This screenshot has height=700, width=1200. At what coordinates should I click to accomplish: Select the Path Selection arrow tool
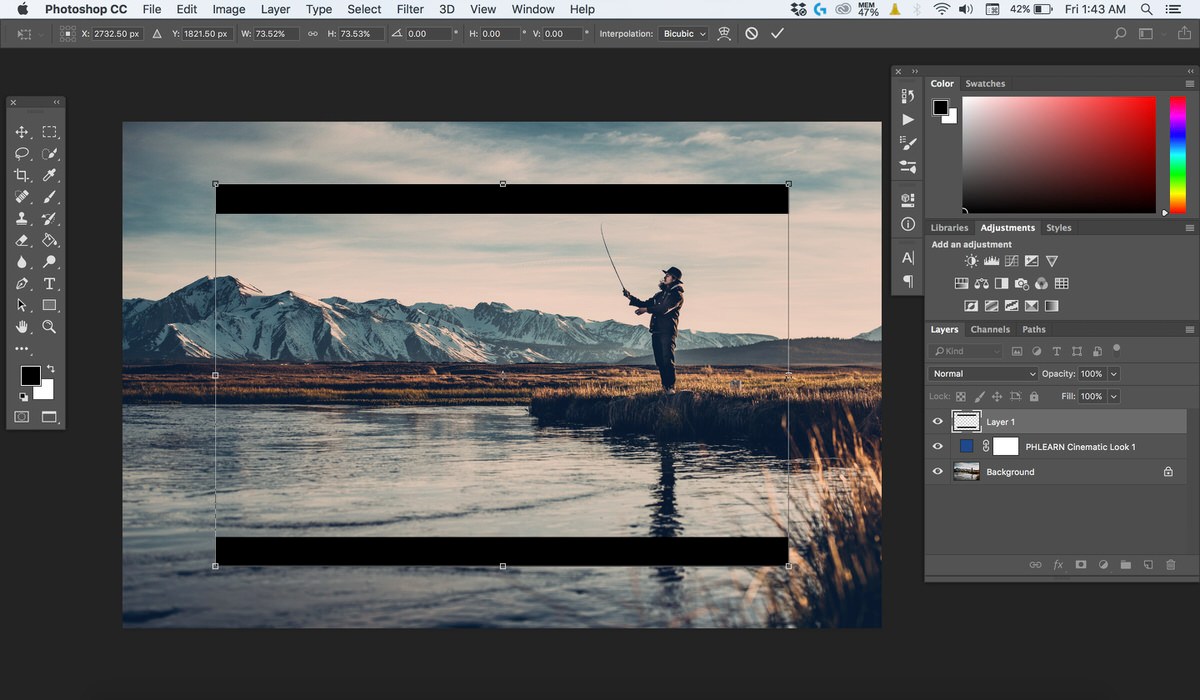22,305
